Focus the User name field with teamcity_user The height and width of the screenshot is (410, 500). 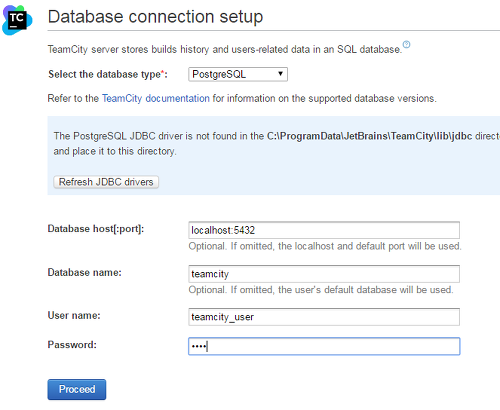(x=324, y=317)
